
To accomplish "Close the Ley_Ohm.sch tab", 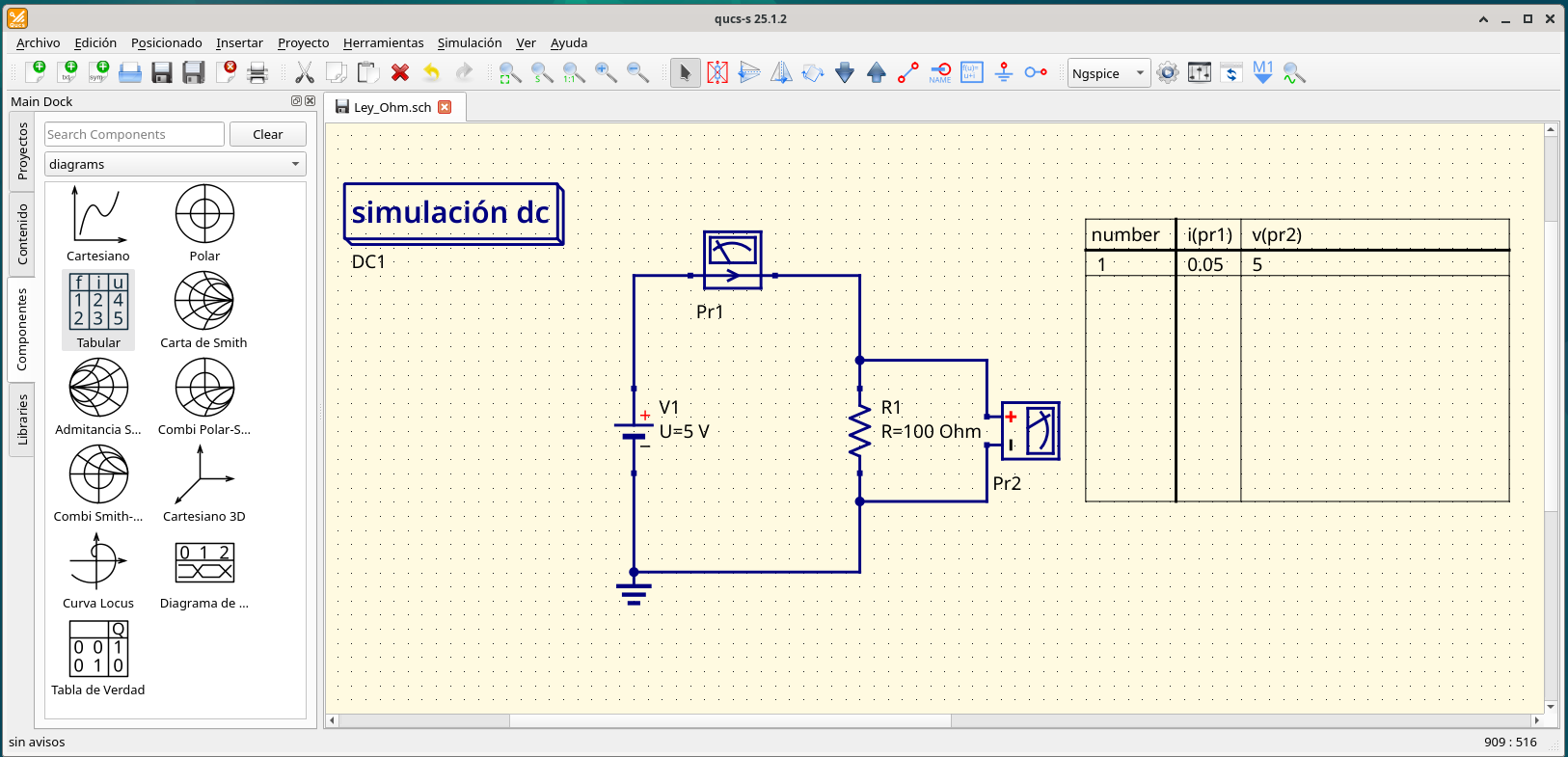I will (x=445, y=107).
